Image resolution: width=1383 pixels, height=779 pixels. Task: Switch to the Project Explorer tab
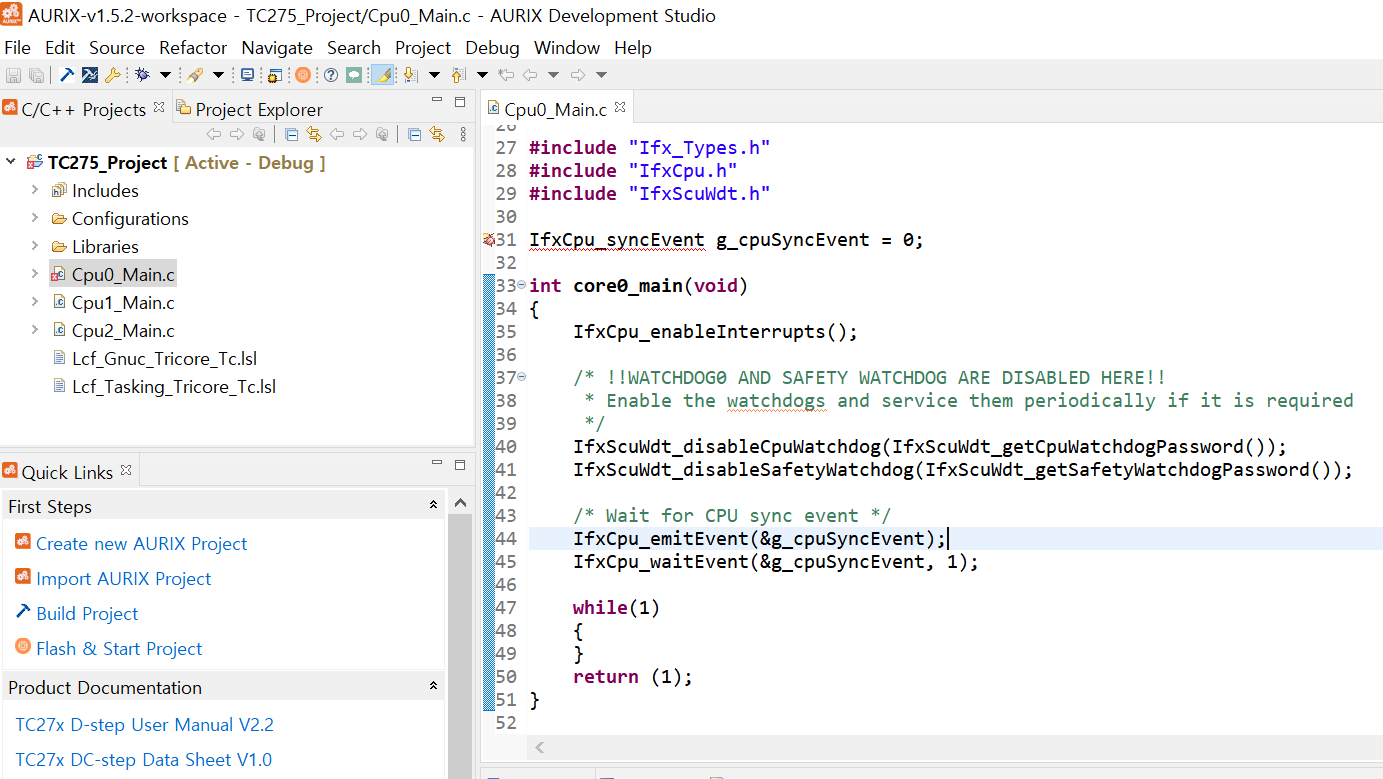coord(249,109)
